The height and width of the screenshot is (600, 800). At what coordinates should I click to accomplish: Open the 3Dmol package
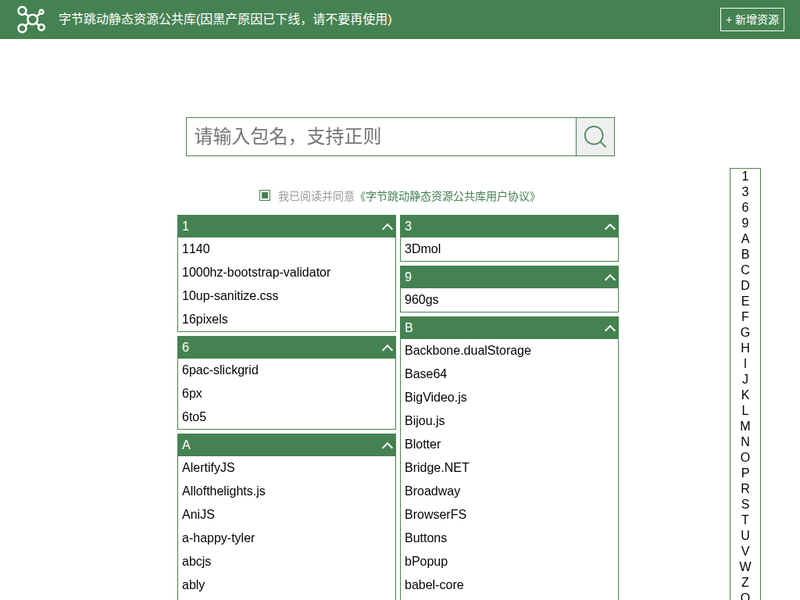pos(422,249)
